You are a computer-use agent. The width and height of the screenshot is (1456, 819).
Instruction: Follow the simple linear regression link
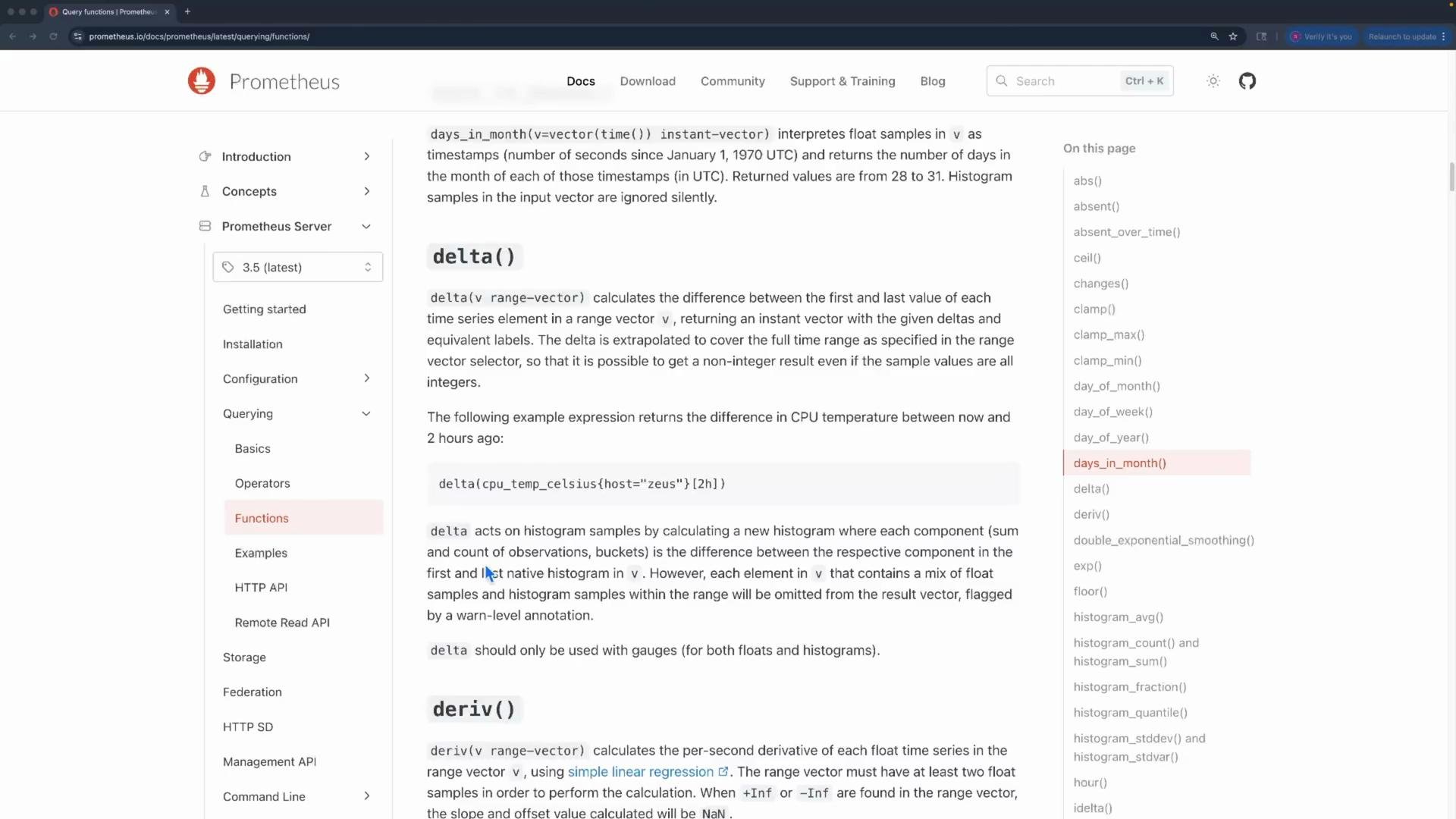click(641, 771)
